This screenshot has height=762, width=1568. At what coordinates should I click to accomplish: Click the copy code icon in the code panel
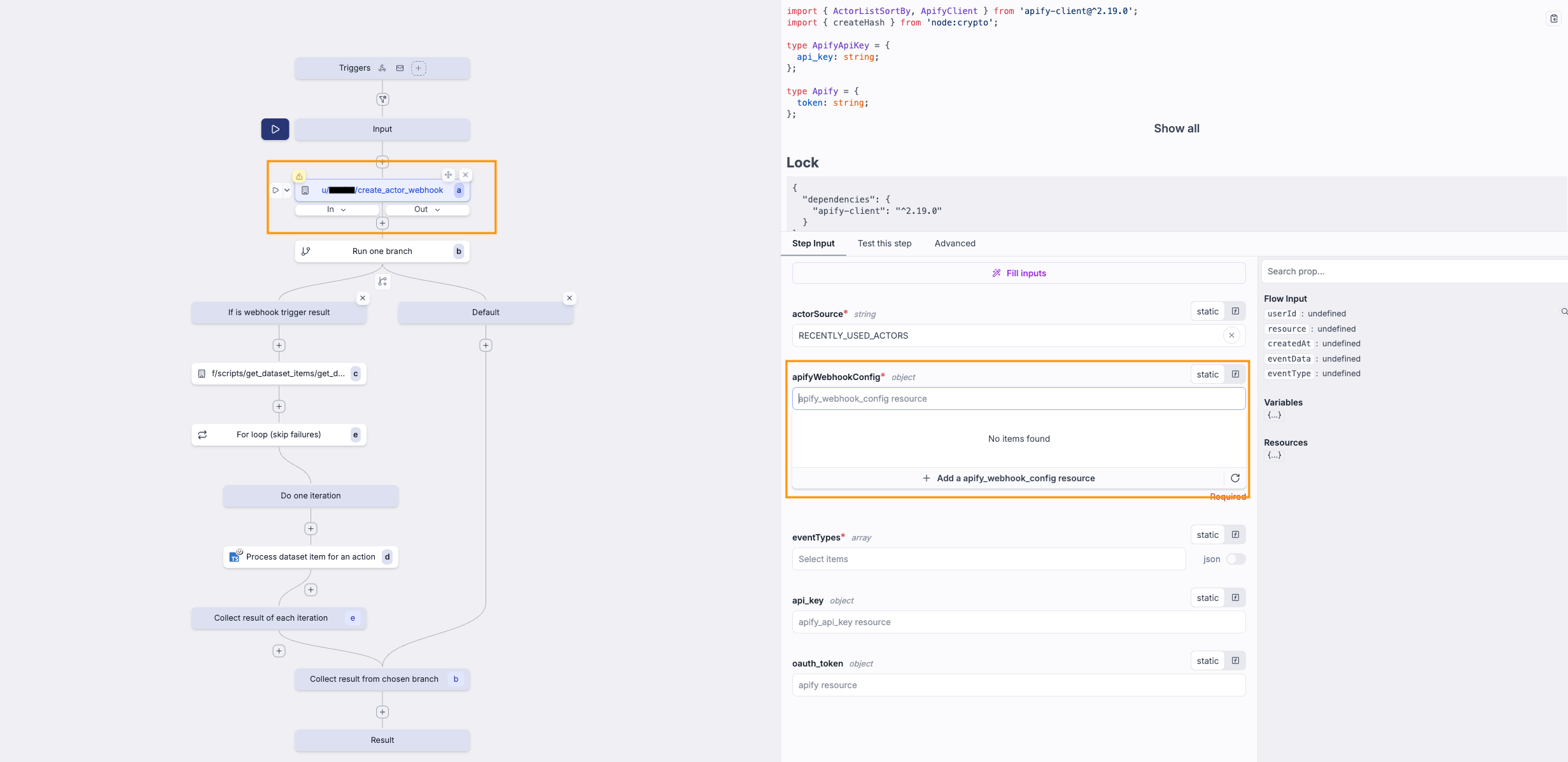click(1553, 18)
